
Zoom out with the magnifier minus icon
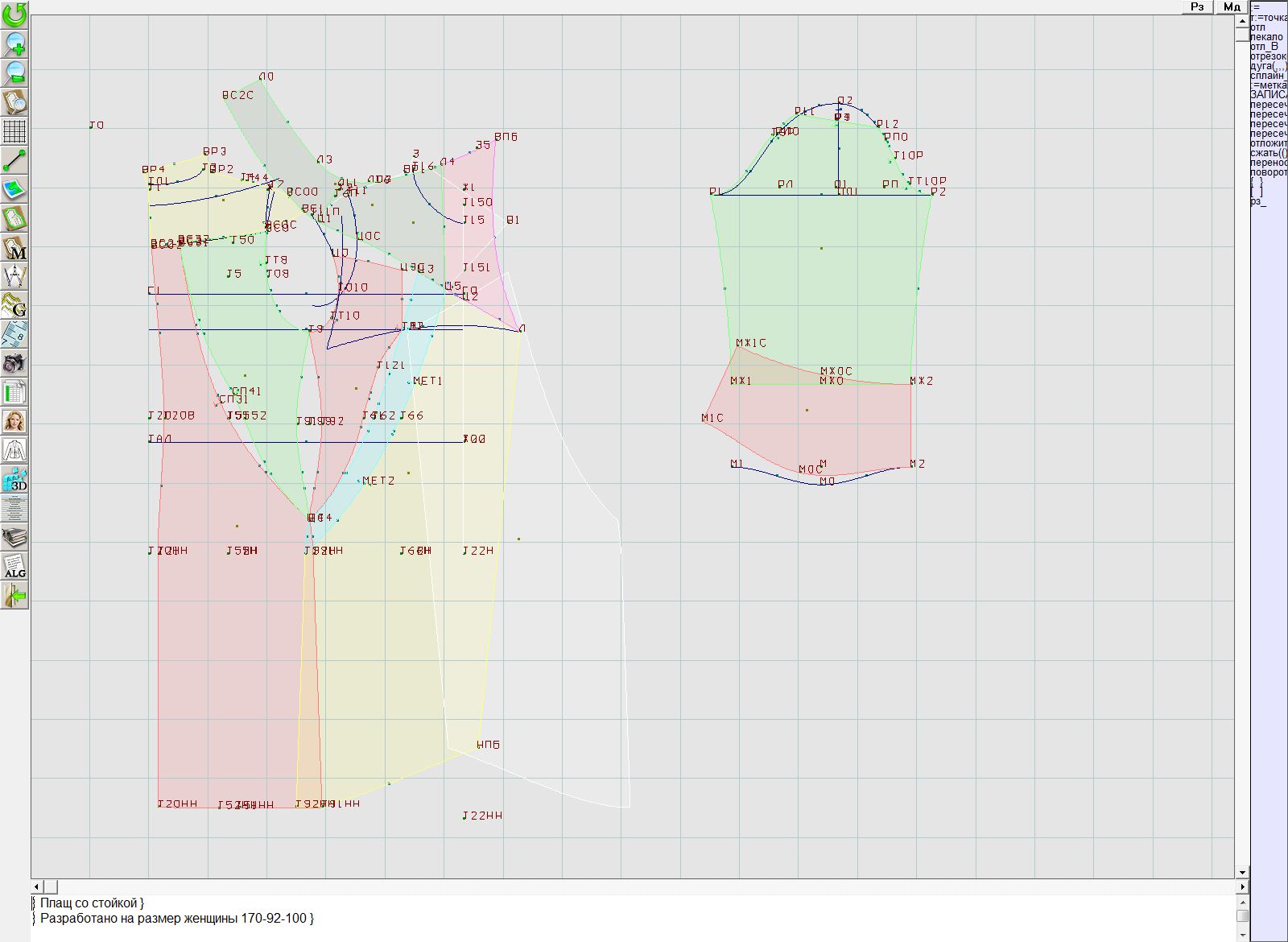(x=14, y=72)
